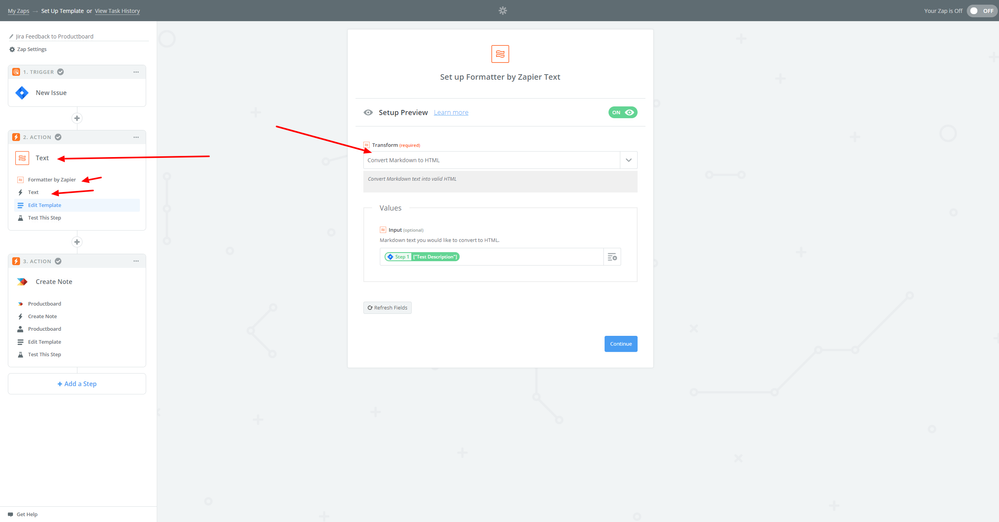Expand the Transform dropdown arrow

(x=629, y=160)
